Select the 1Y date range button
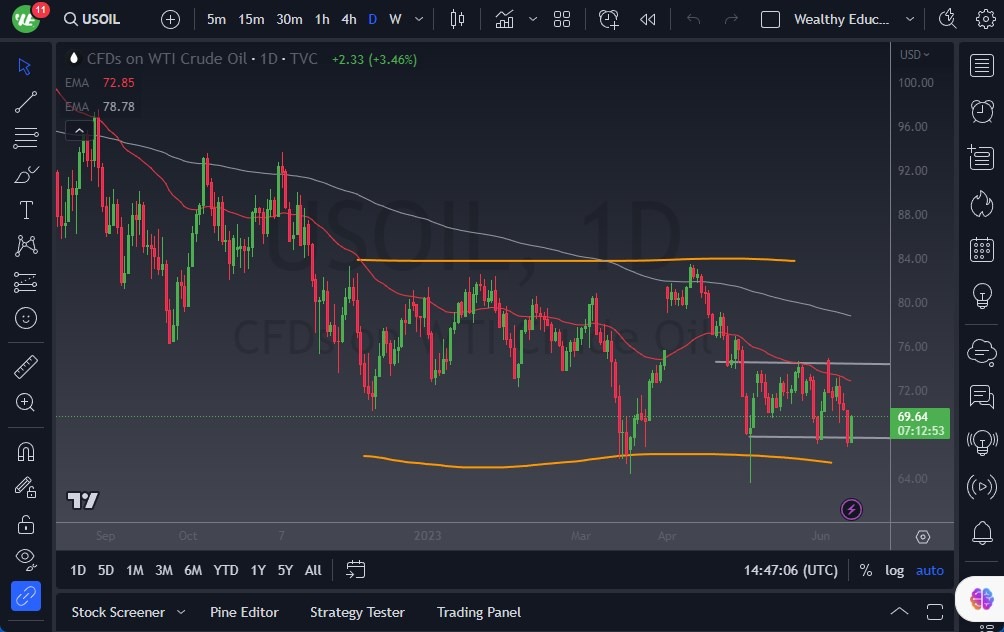Screen dimensions: 1004x632 click(258, 570)
